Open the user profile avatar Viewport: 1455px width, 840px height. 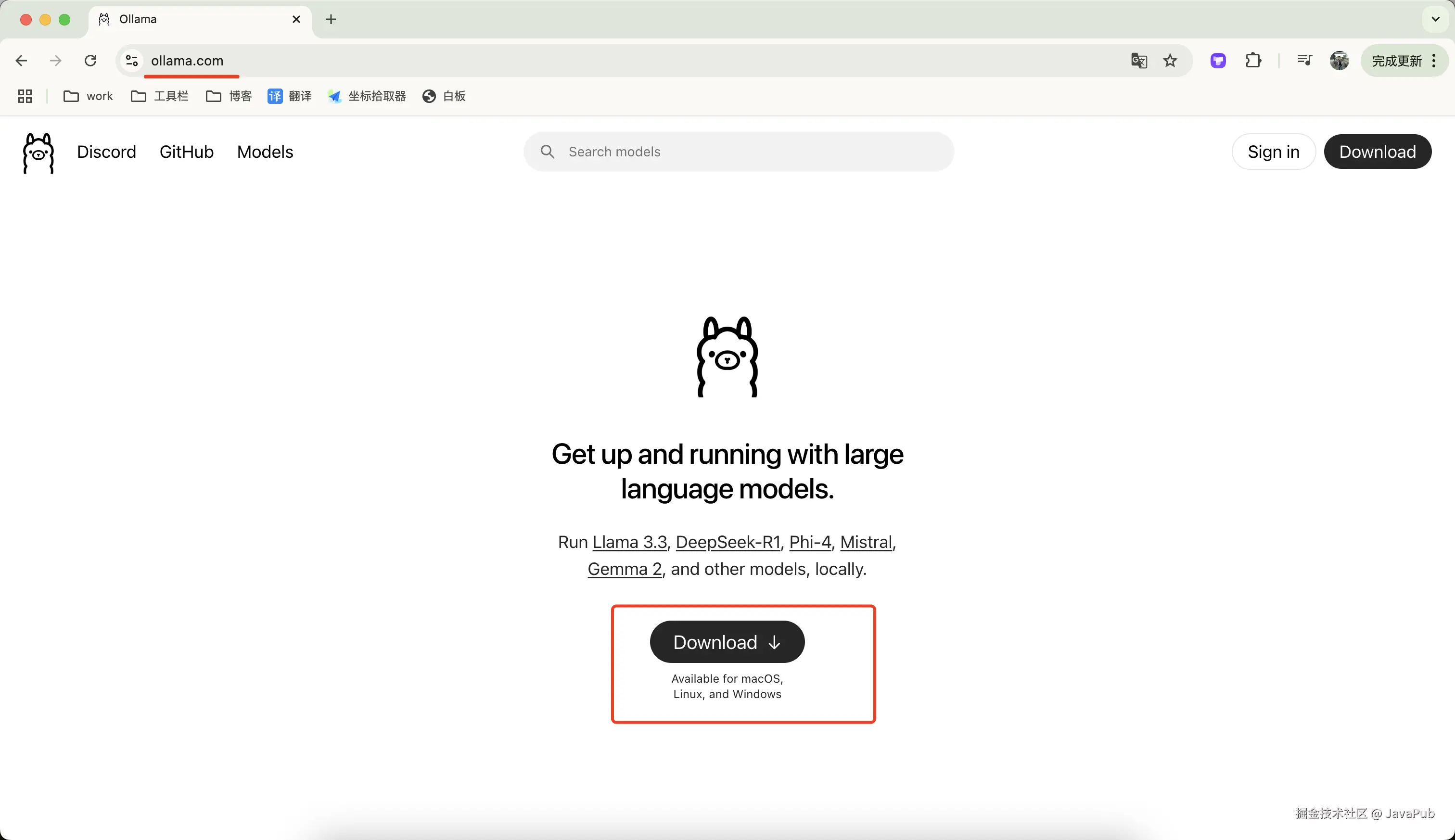tap(1339, 61)
